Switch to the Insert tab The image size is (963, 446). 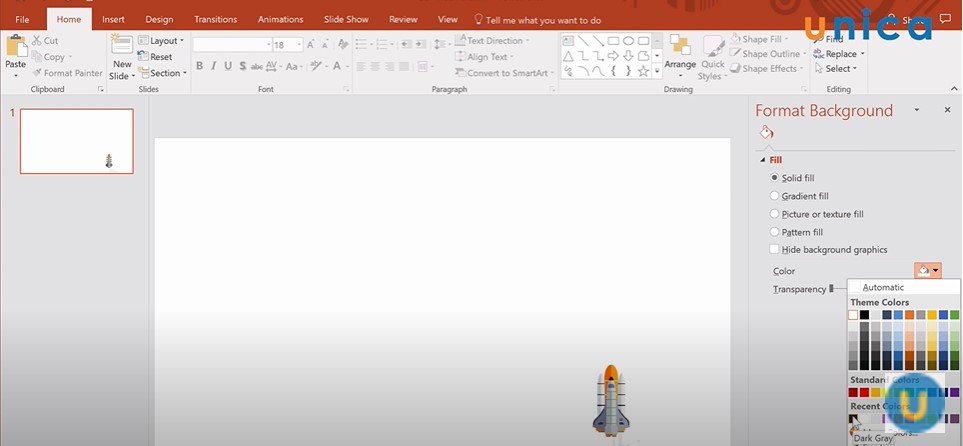[113, 19]
